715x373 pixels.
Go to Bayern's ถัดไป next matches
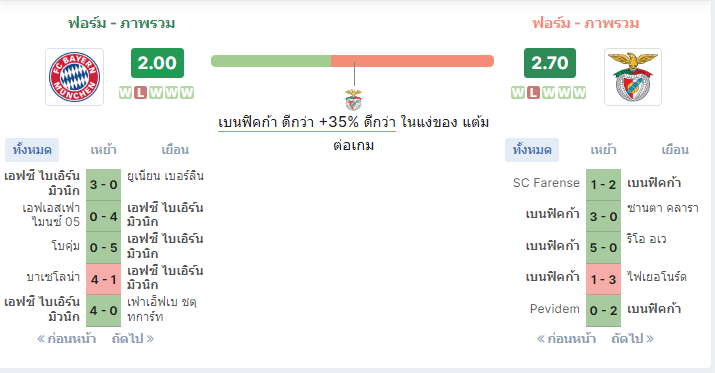pyautogui.click(x=133, y=339)
